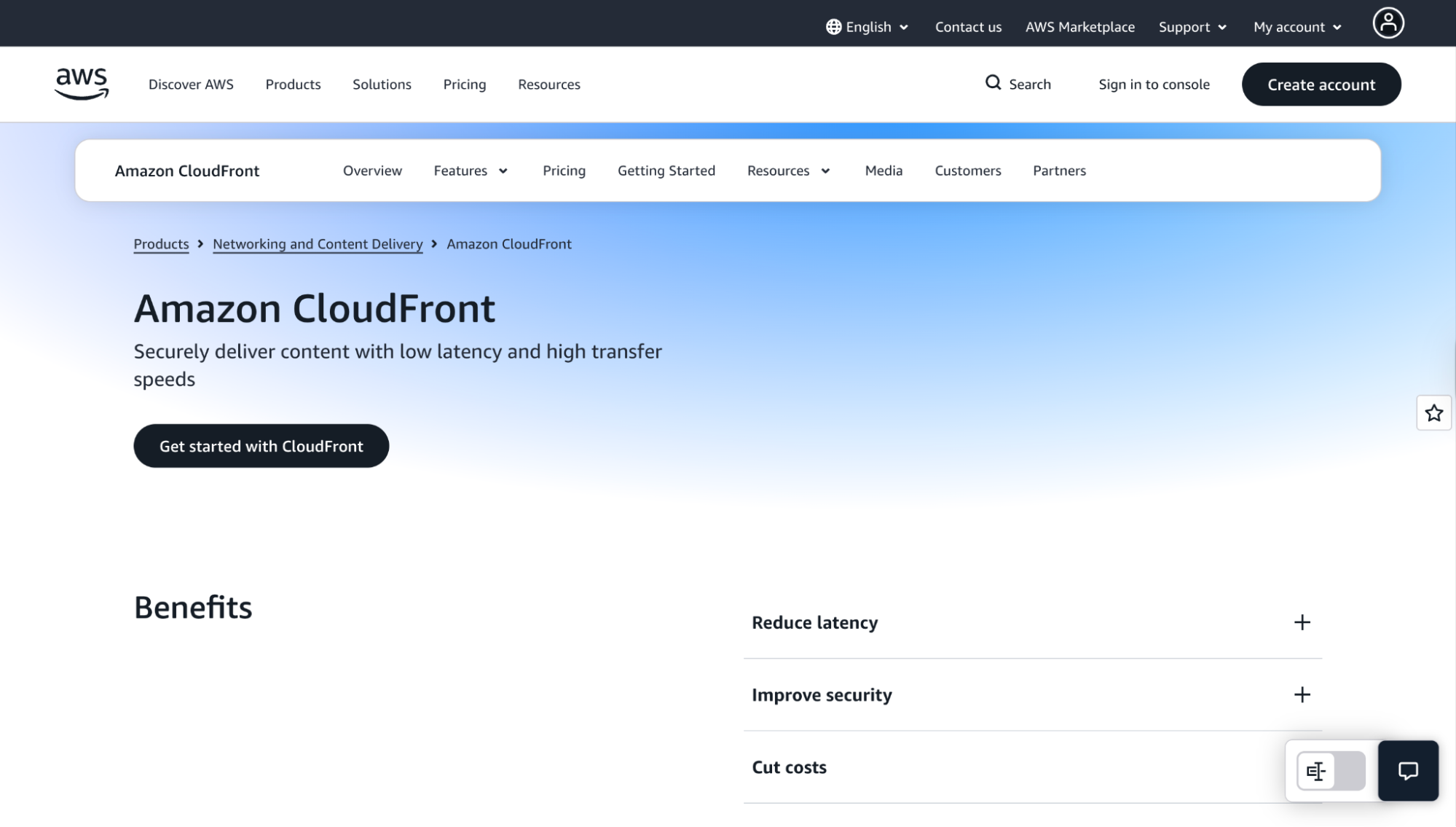Image resolution: width=1456 pixels, height=827 pixels.
Task: Click the Search magnifier icon
Action: click(x=993, y=83)
